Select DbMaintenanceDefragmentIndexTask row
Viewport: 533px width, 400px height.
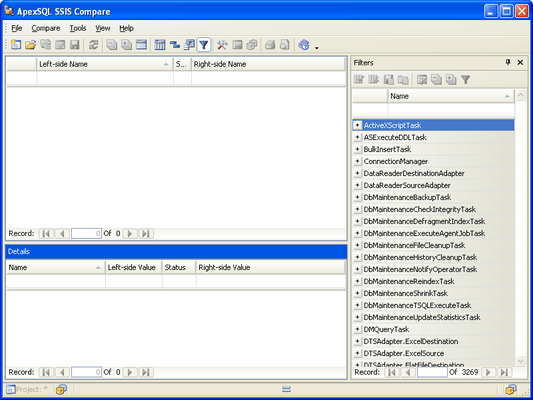[433, 221]
